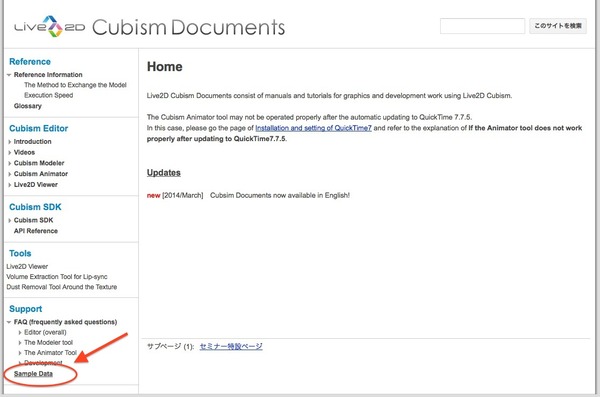Open the Videos section
This screenshot has height=397, width=600.
(24, 152)
